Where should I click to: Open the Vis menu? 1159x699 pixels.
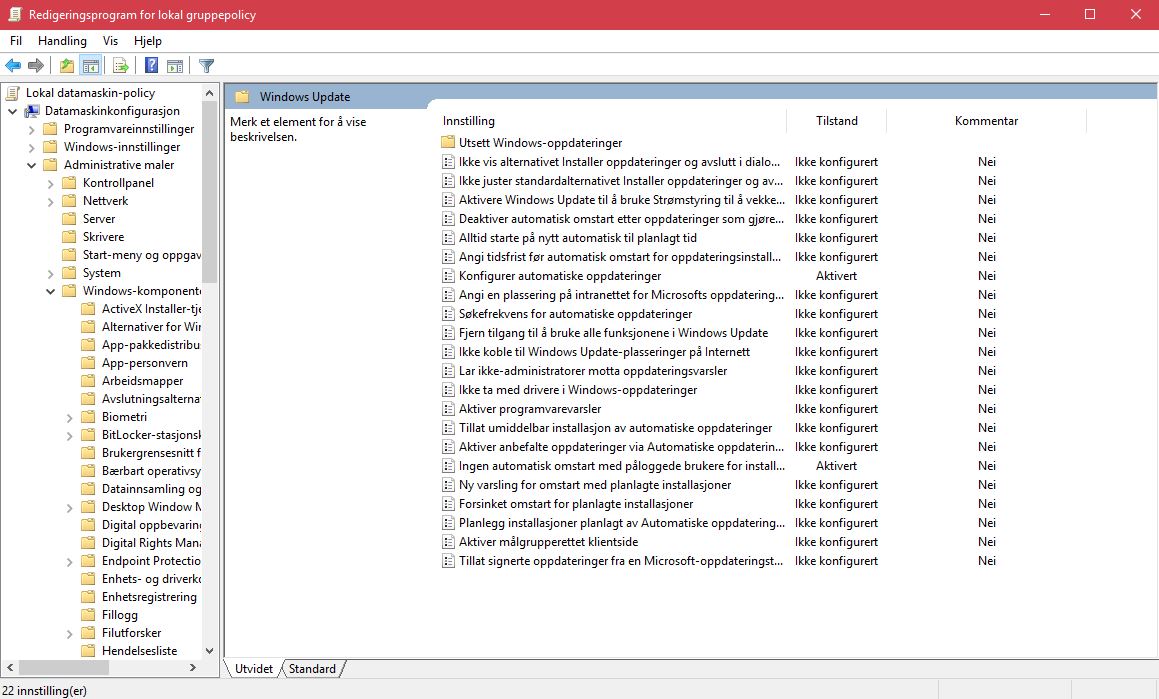coord(110,41)
